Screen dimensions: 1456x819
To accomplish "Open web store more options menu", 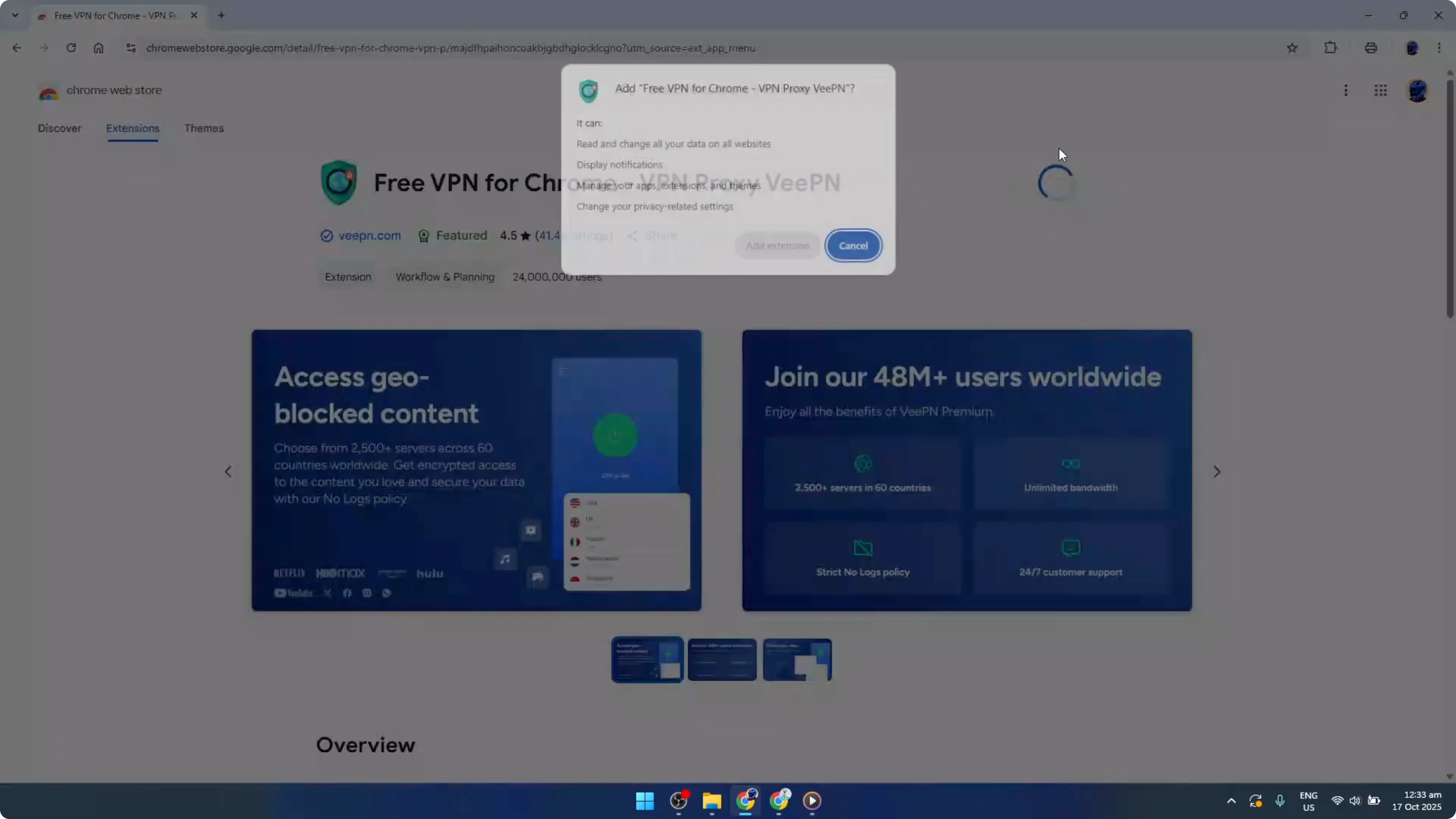I will coord(1346,91).
